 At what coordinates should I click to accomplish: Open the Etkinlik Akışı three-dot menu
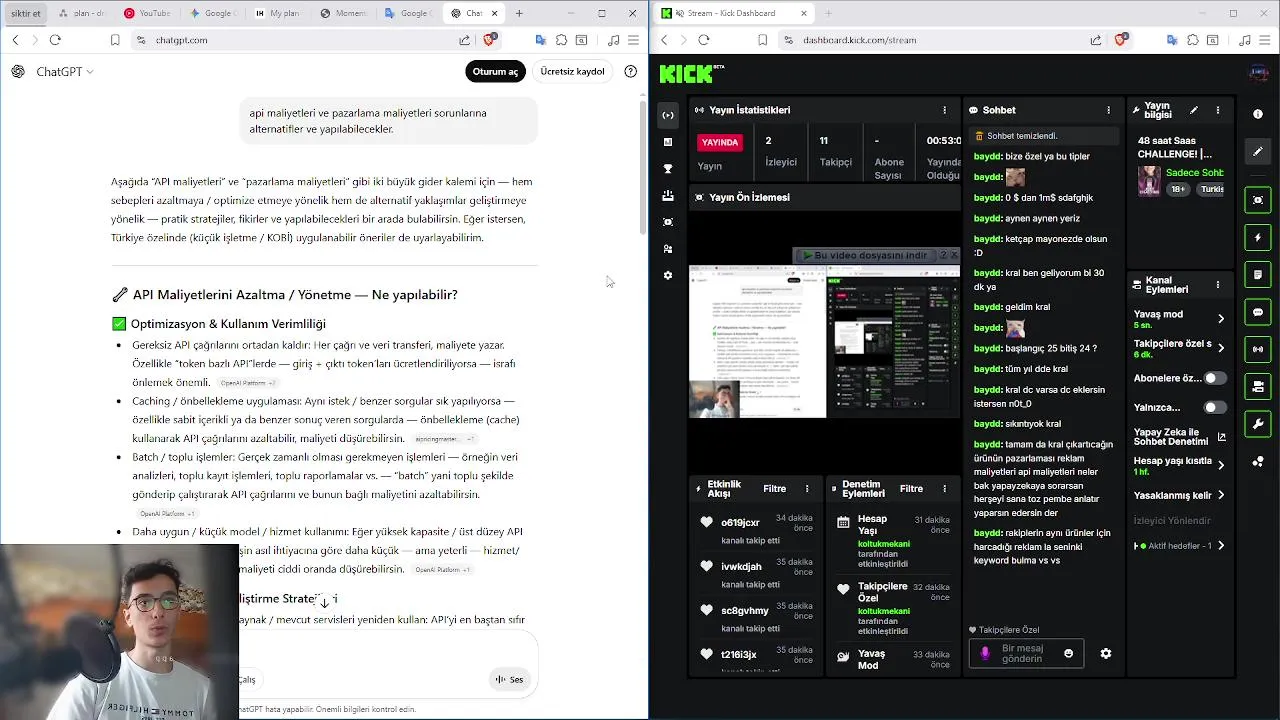[x=807, y=489]
